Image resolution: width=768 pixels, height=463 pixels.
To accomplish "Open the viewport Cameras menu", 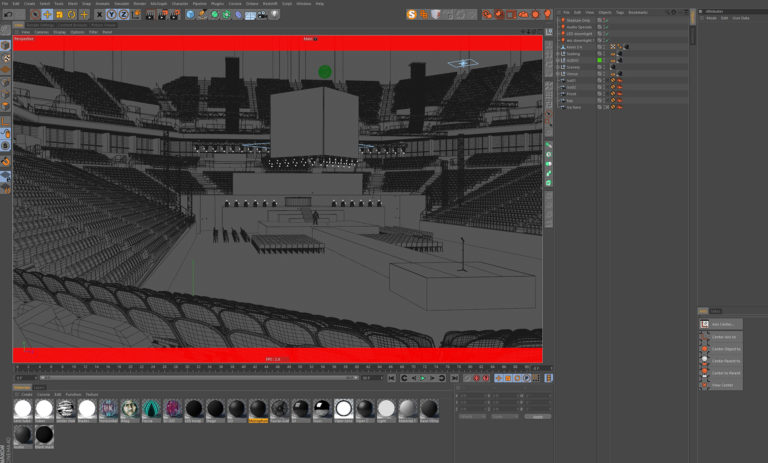I will (41, 32).
